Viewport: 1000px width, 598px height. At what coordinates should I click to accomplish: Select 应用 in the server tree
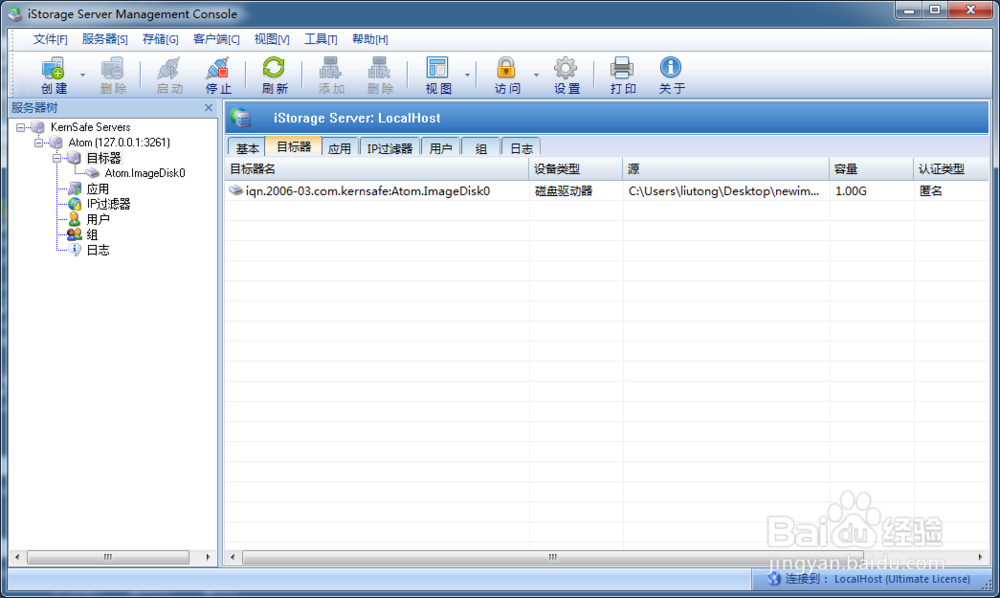click(x=98, y=189)
